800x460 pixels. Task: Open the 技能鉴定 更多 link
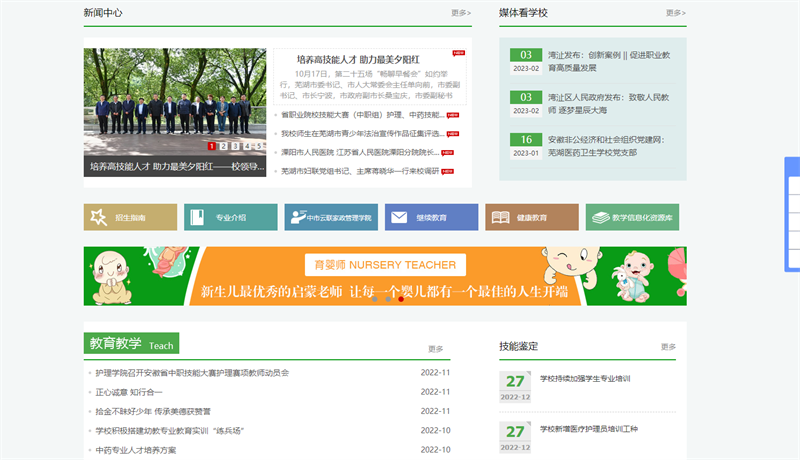tap(668, 347)
